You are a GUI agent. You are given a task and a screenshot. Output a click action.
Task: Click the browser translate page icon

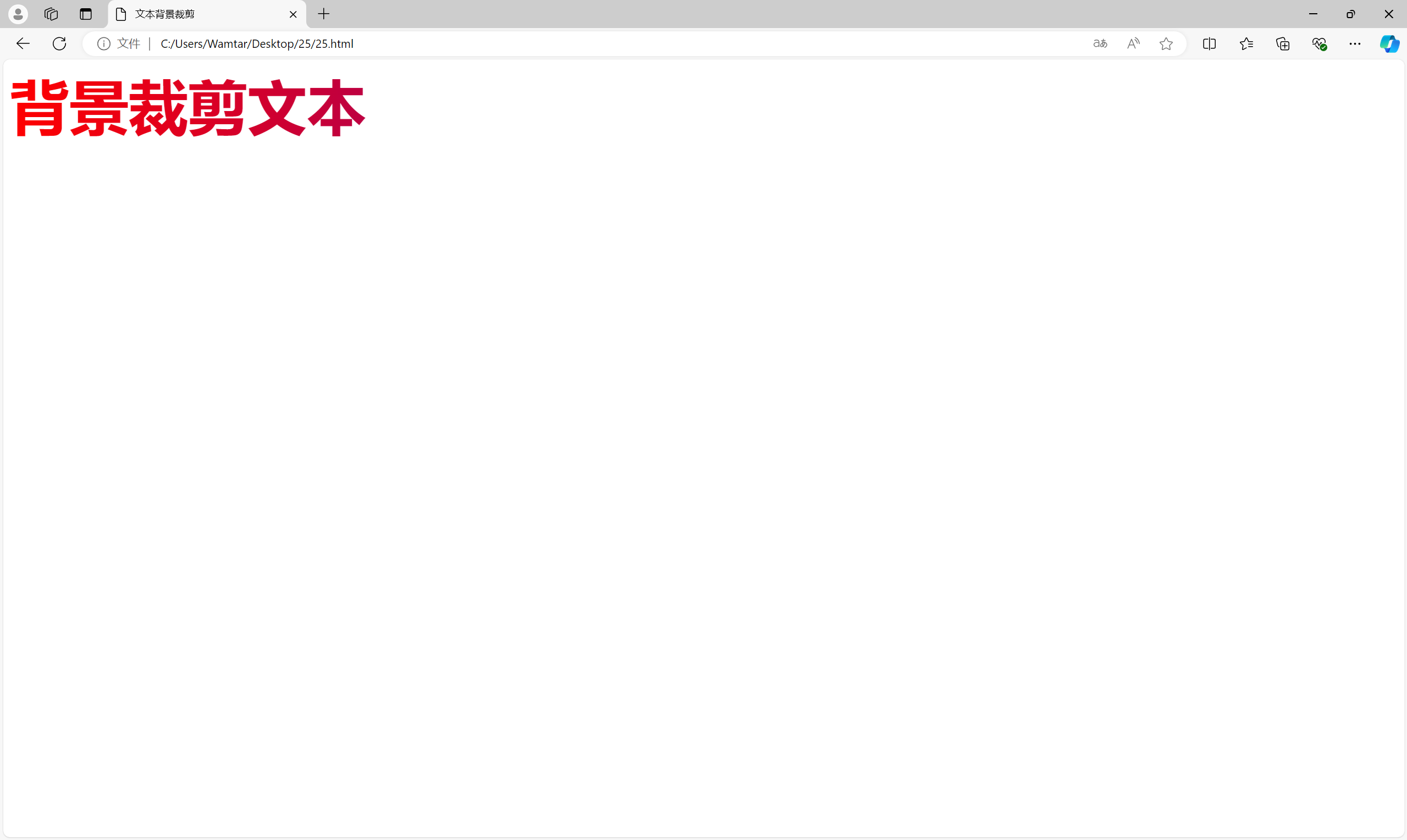[1100, 43]
